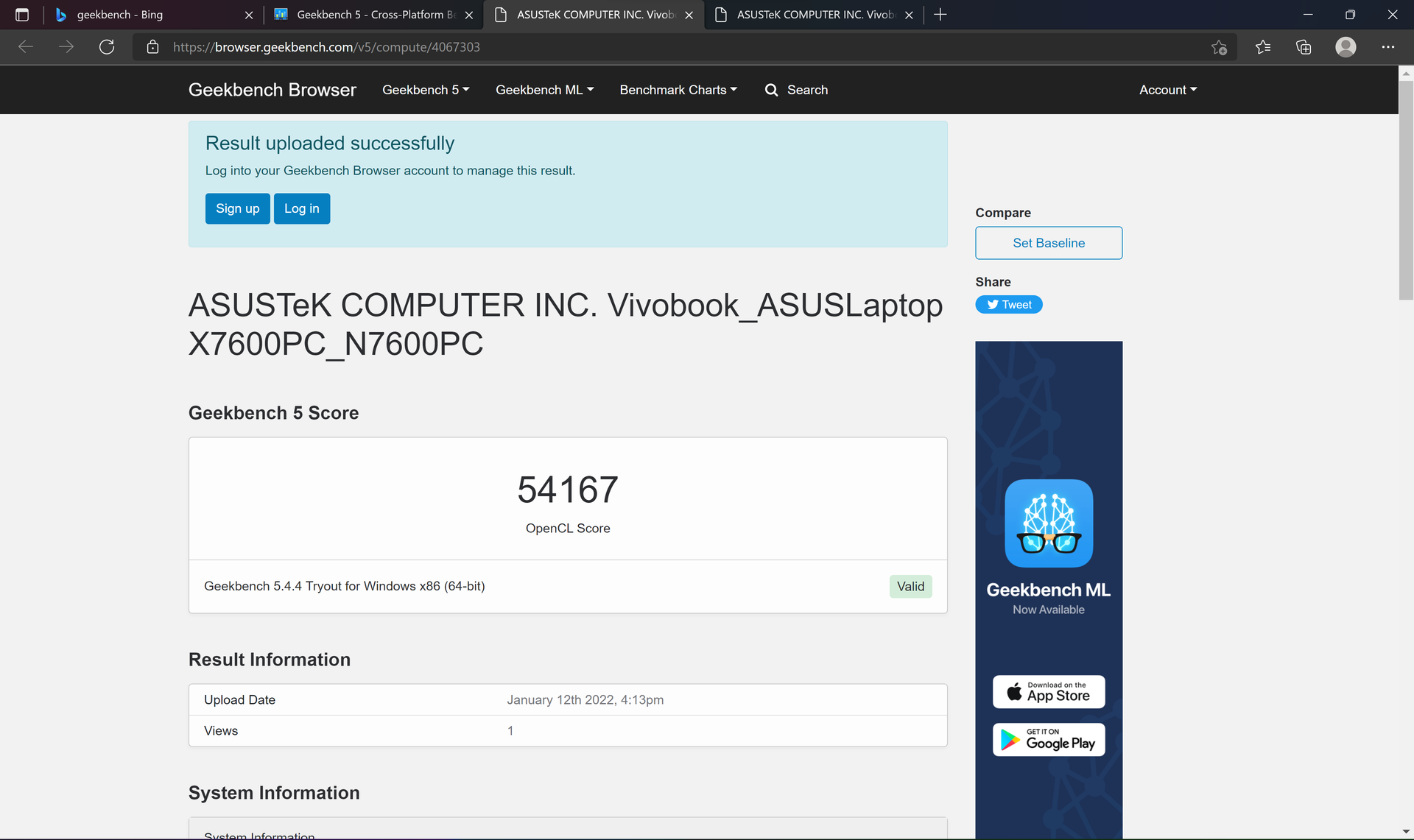Click the Geekbench 5 tab favicon icon
This screenshot has width=1414, height=840.
[x=285, y=14]
